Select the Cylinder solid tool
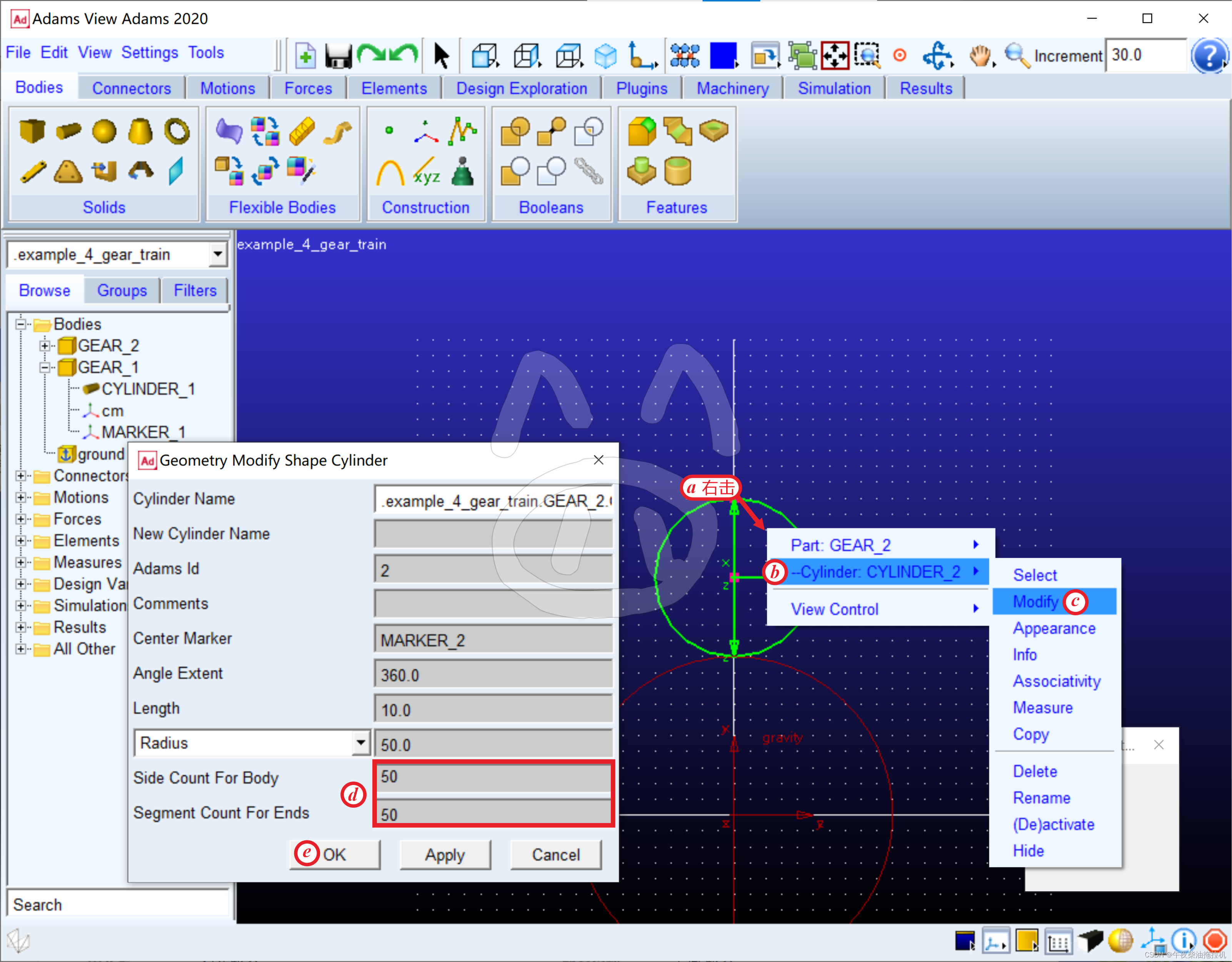Viewport: 1232px width, 962px height. (x=68, y=131)
